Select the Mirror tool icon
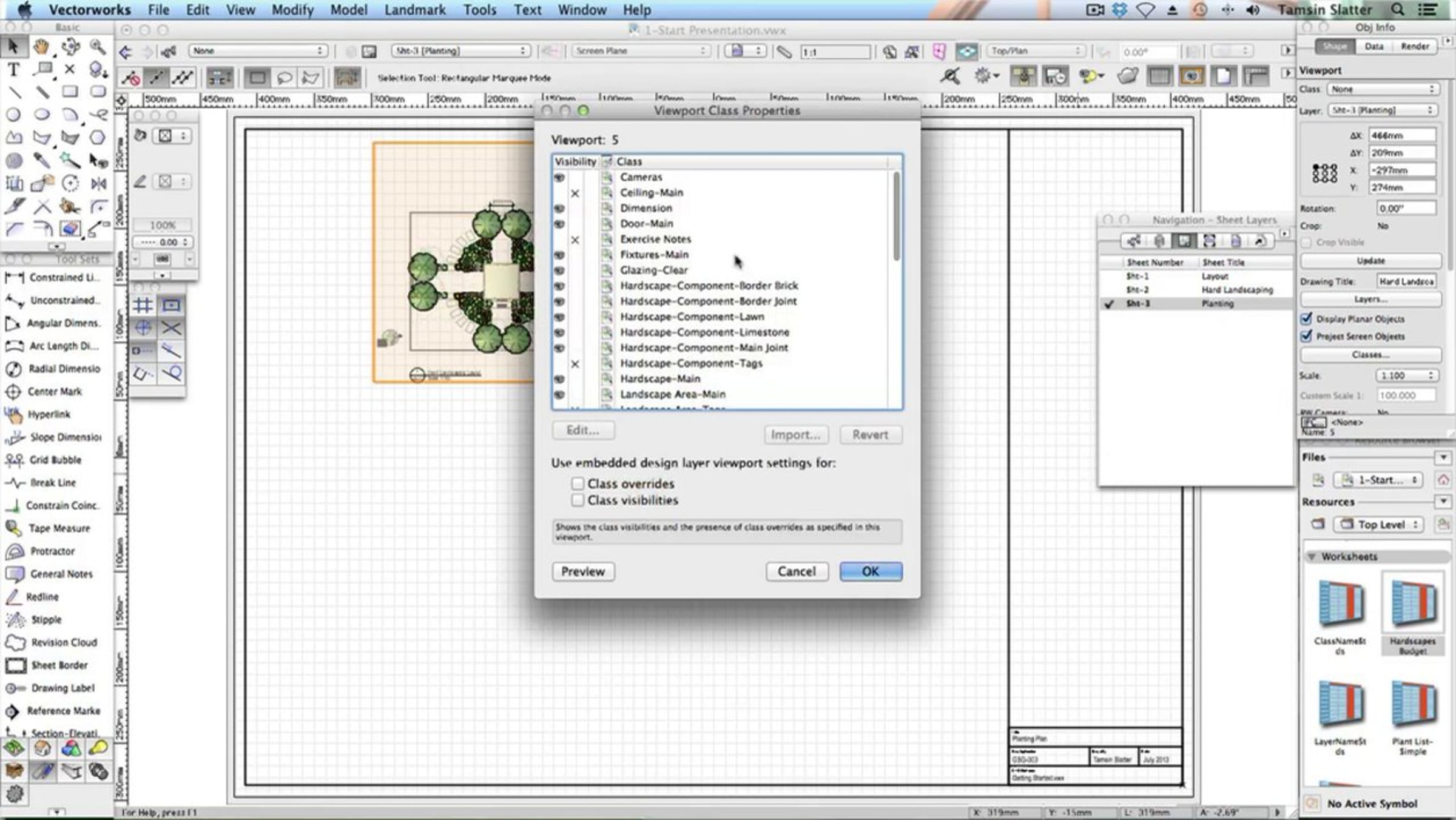Image resolution: width=1456 pixels, height=820 pixels. tap(98, 183)
